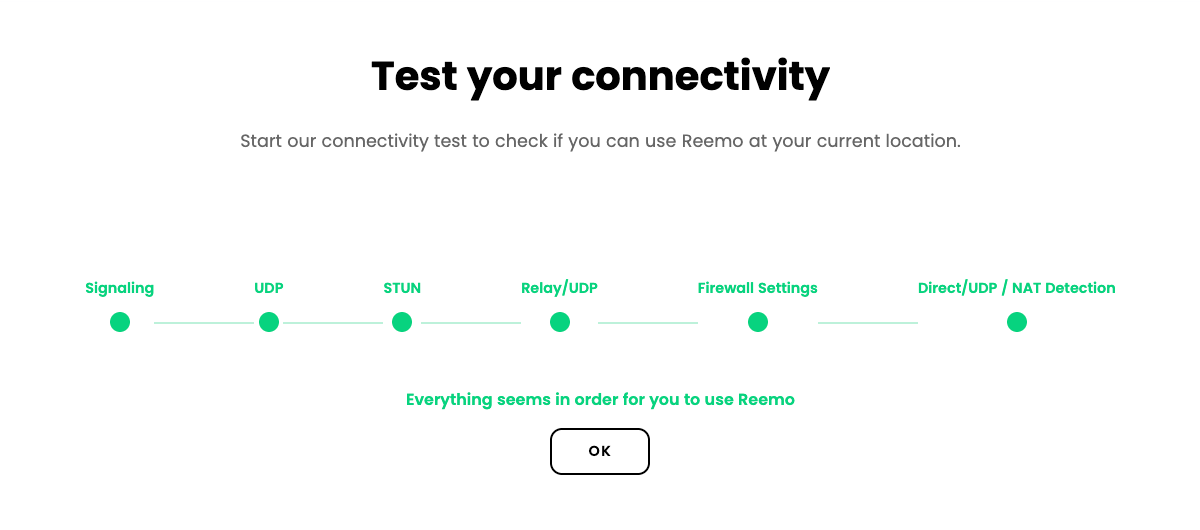
Task: Click the line between Relay/UDP and Firewall Settings
Action: coord(648,323)
